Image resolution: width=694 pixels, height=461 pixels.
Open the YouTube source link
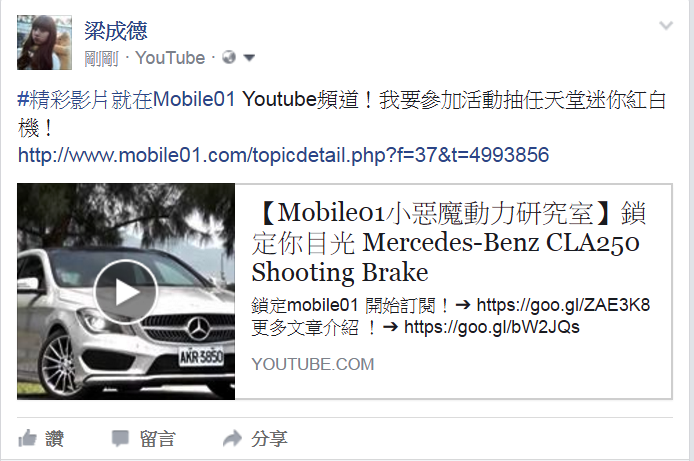(170, 58)
